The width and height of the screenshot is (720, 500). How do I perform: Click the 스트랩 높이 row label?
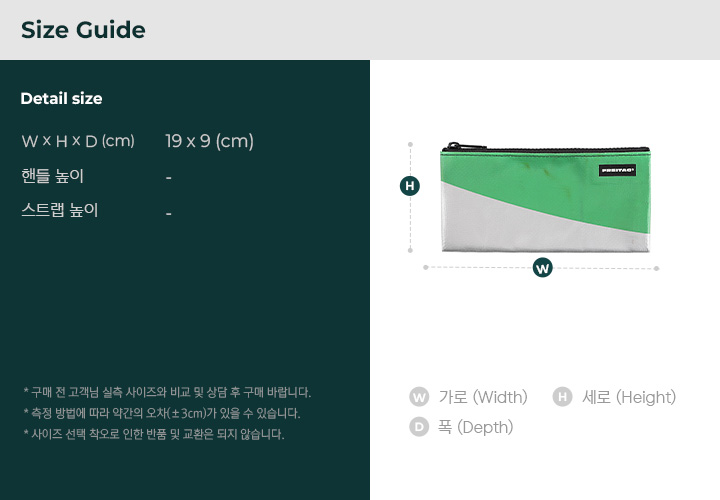60,210
